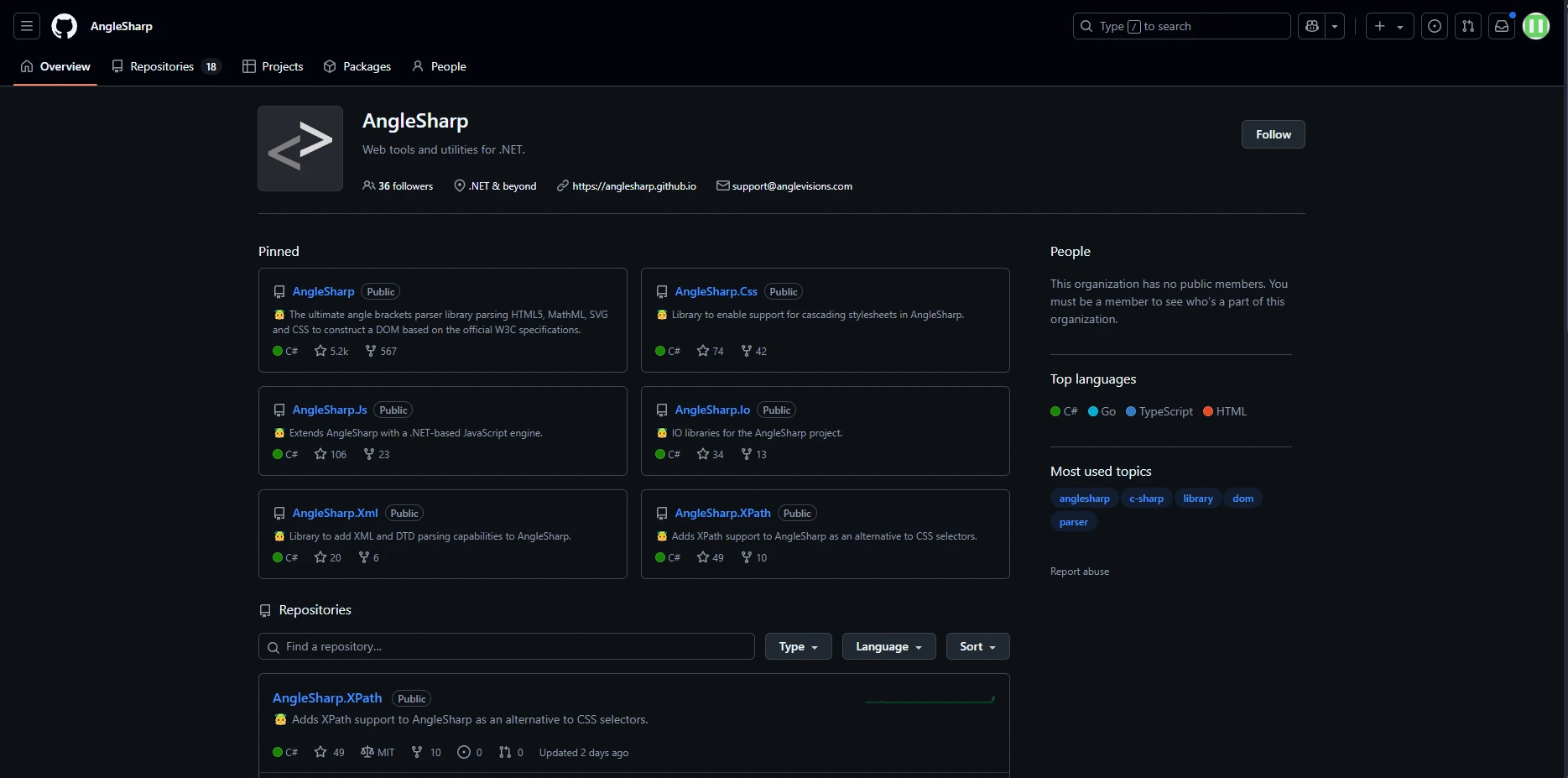Open the notifications inbox icon
Viewport: 1568px width, 778px height.
(1502, 26)
